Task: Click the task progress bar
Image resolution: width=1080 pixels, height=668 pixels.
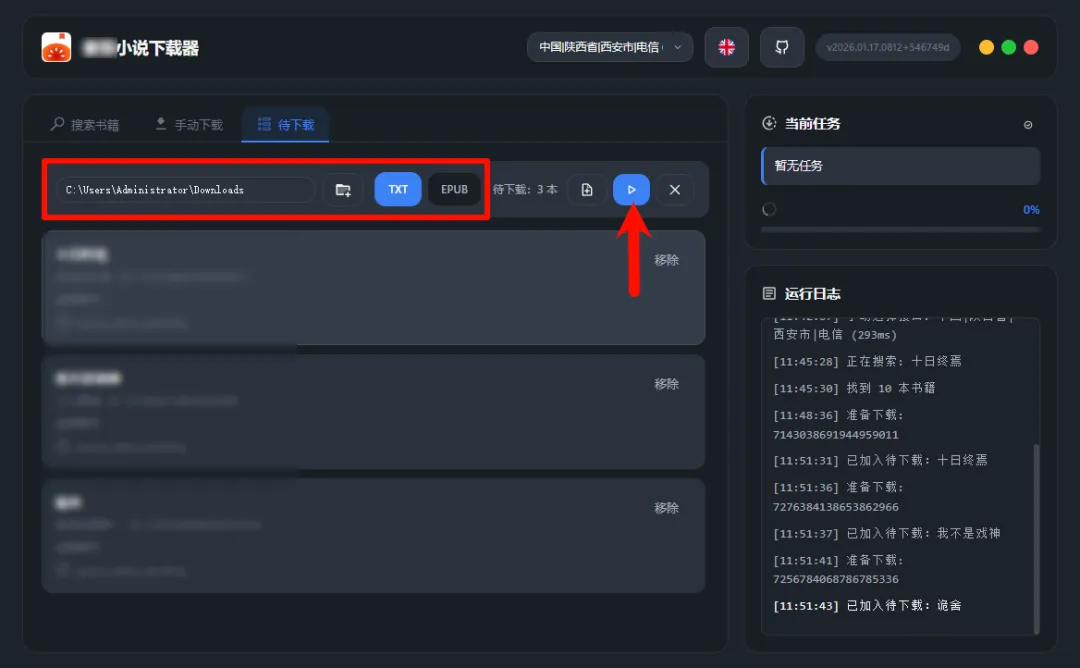Action: 900,229
